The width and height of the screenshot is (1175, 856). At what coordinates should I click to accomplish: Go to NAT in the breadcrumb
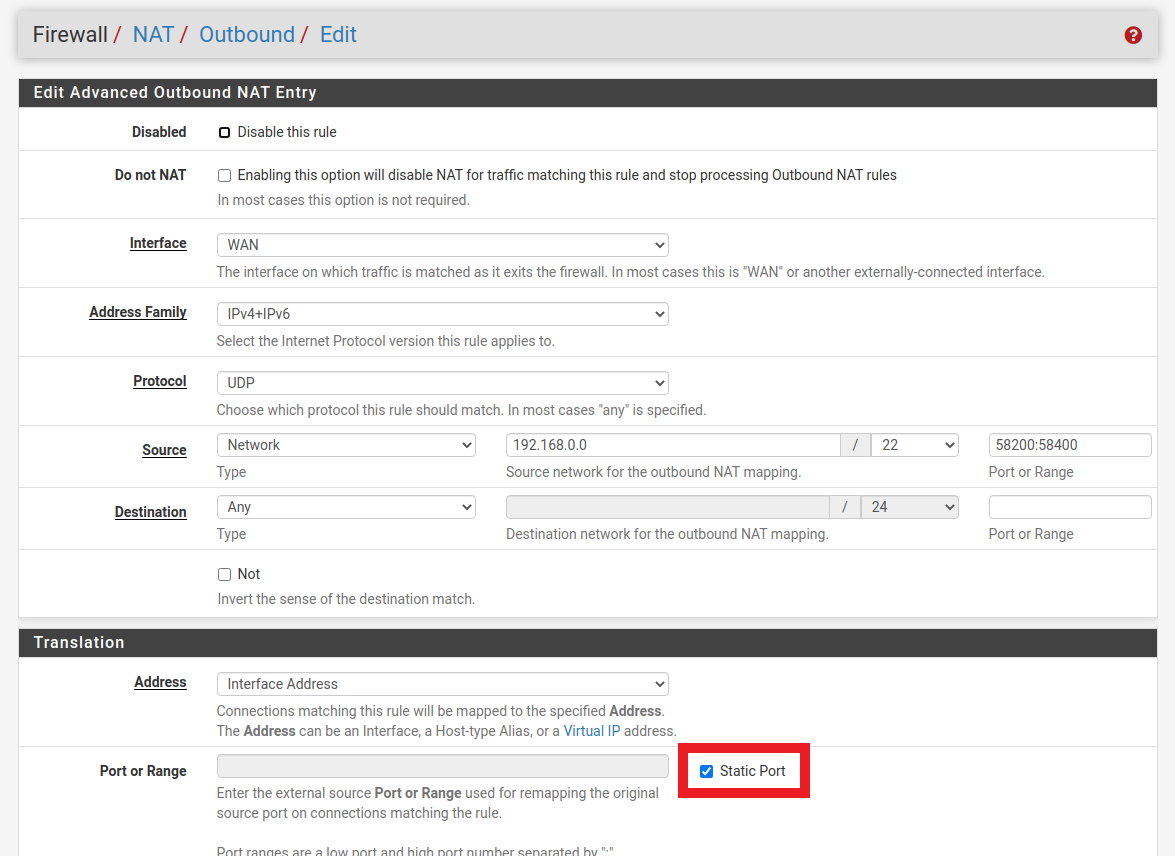click(153, 35)
